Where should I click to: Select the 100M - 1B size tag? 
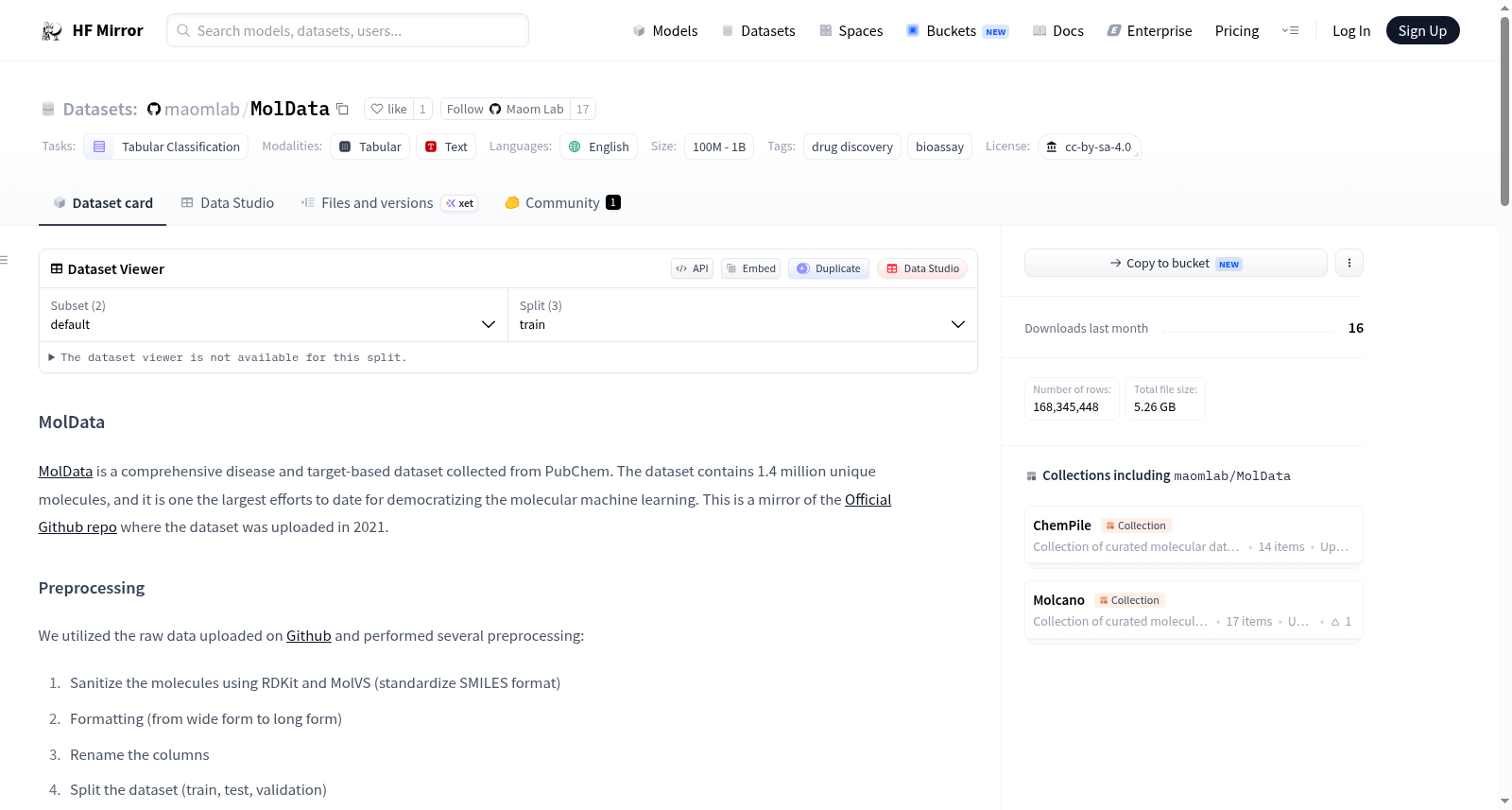(x=719, y=146)
